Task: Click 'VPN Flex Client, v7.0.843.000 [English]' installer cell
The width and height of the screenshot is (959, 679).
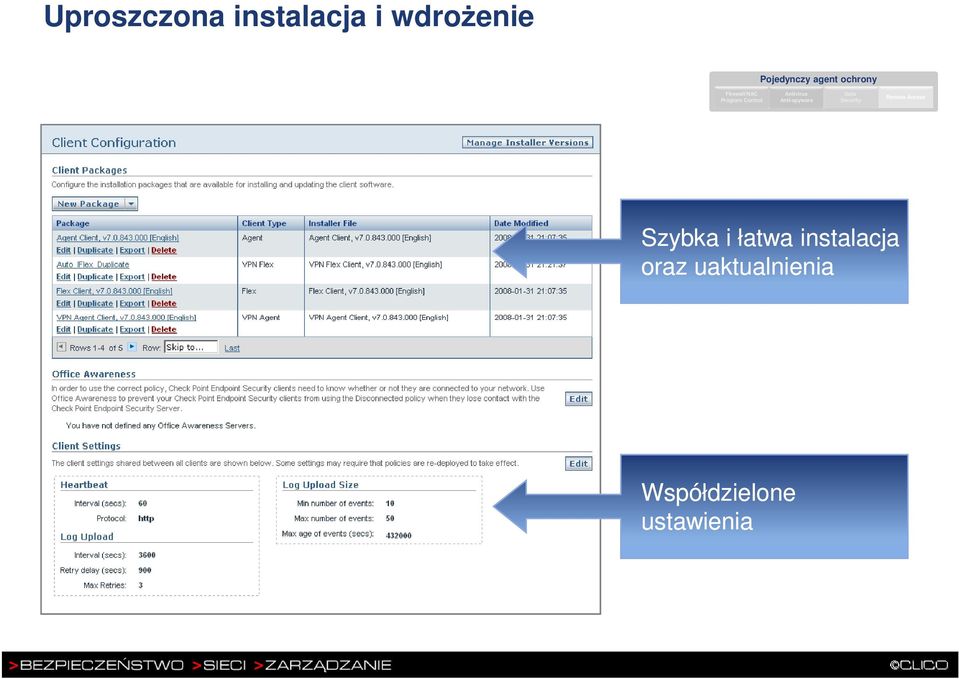Action: 375,264
